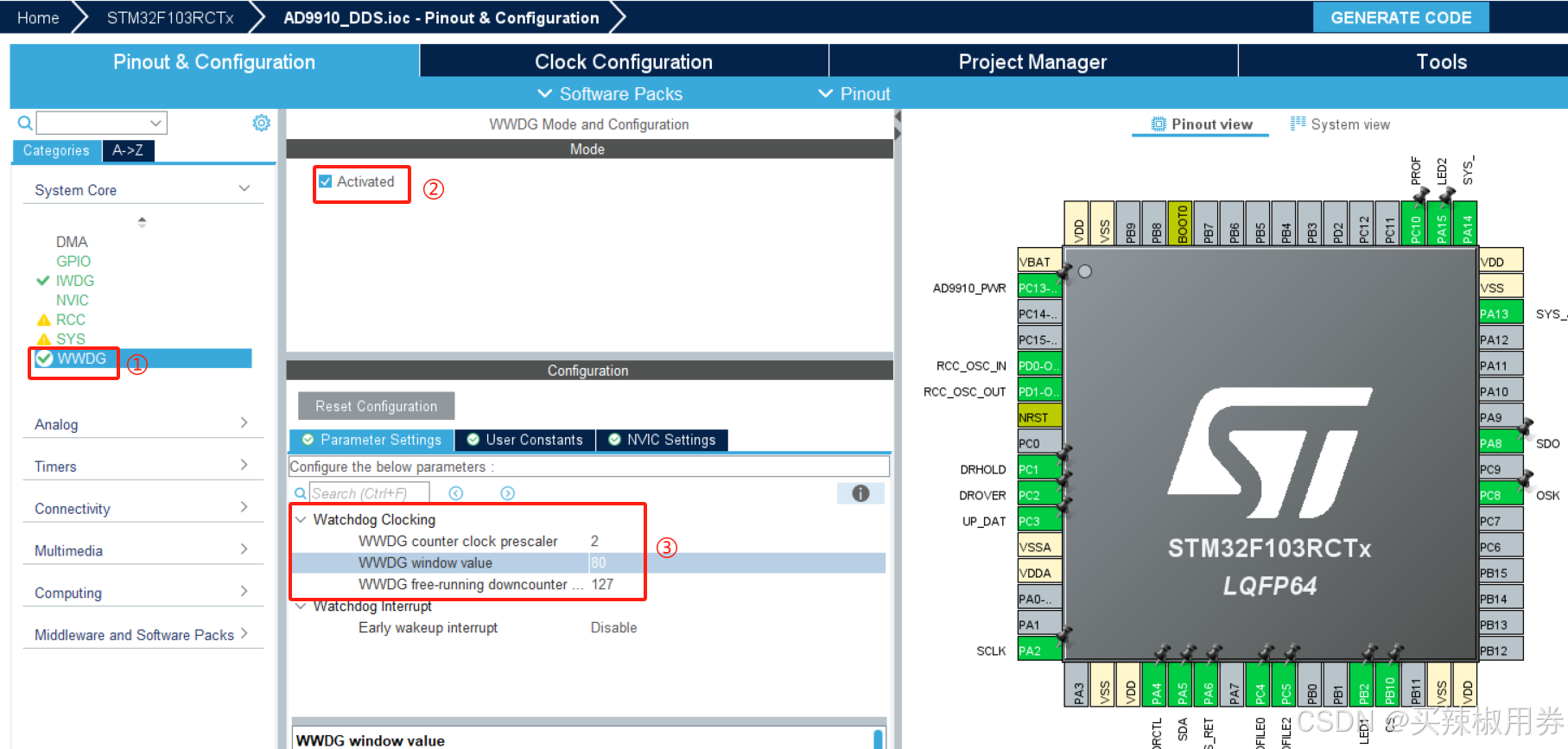Collapse the Watchdog Interrupt group
The width and height of the screenshot is (1568, 749).
click(x=301, y=606)
